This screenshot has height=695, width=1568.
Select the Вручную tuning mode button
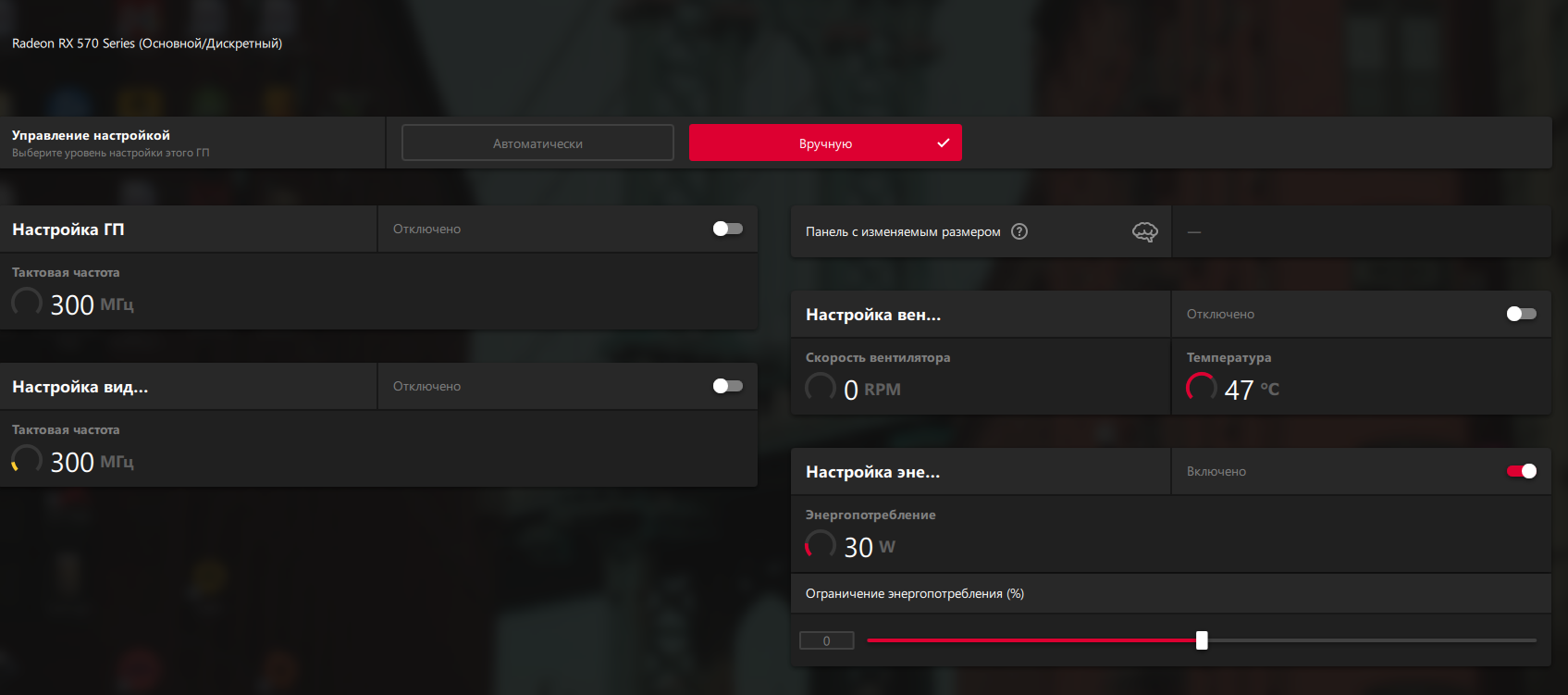coord(825,143)
